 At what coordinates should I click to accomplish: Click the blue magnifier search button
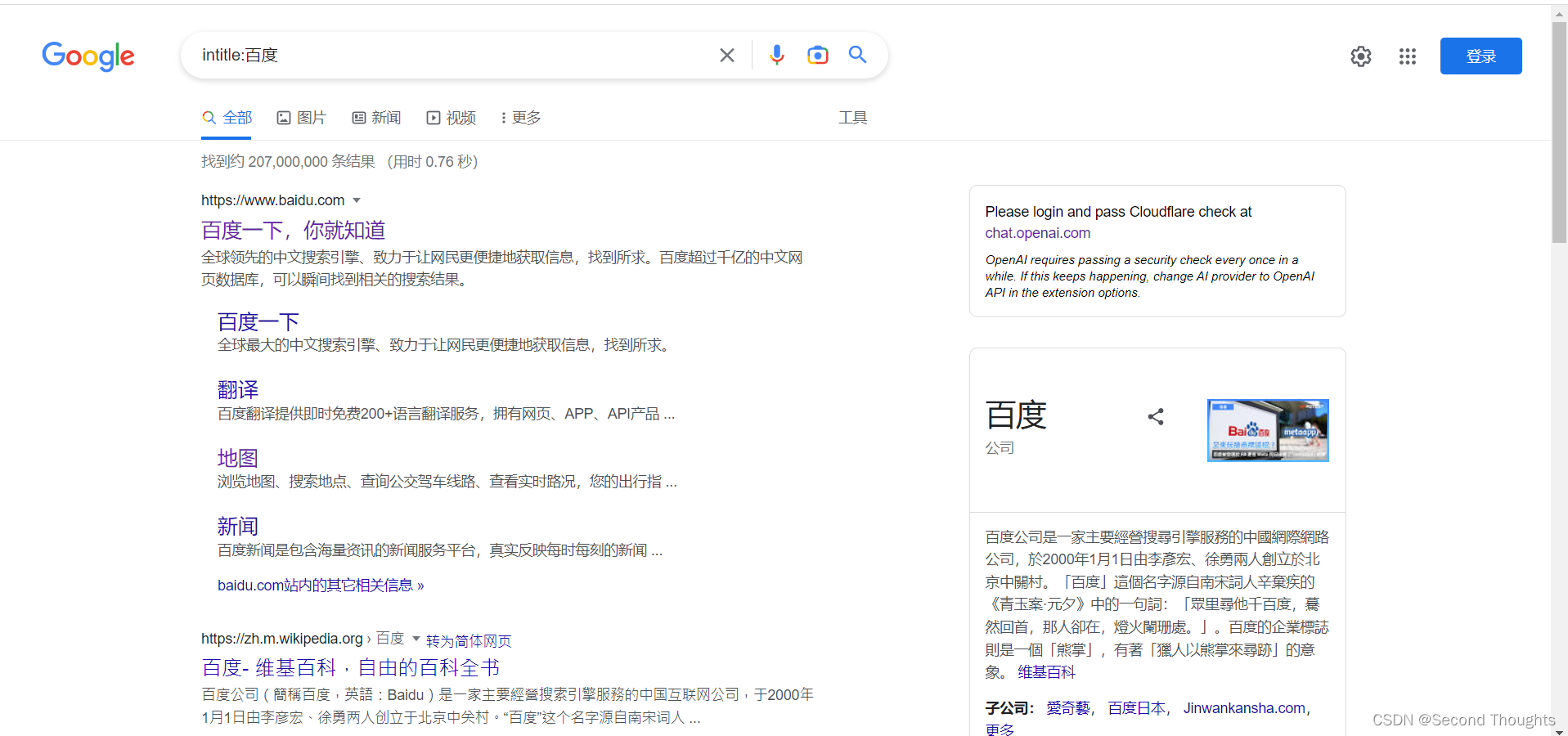(857, 55)
